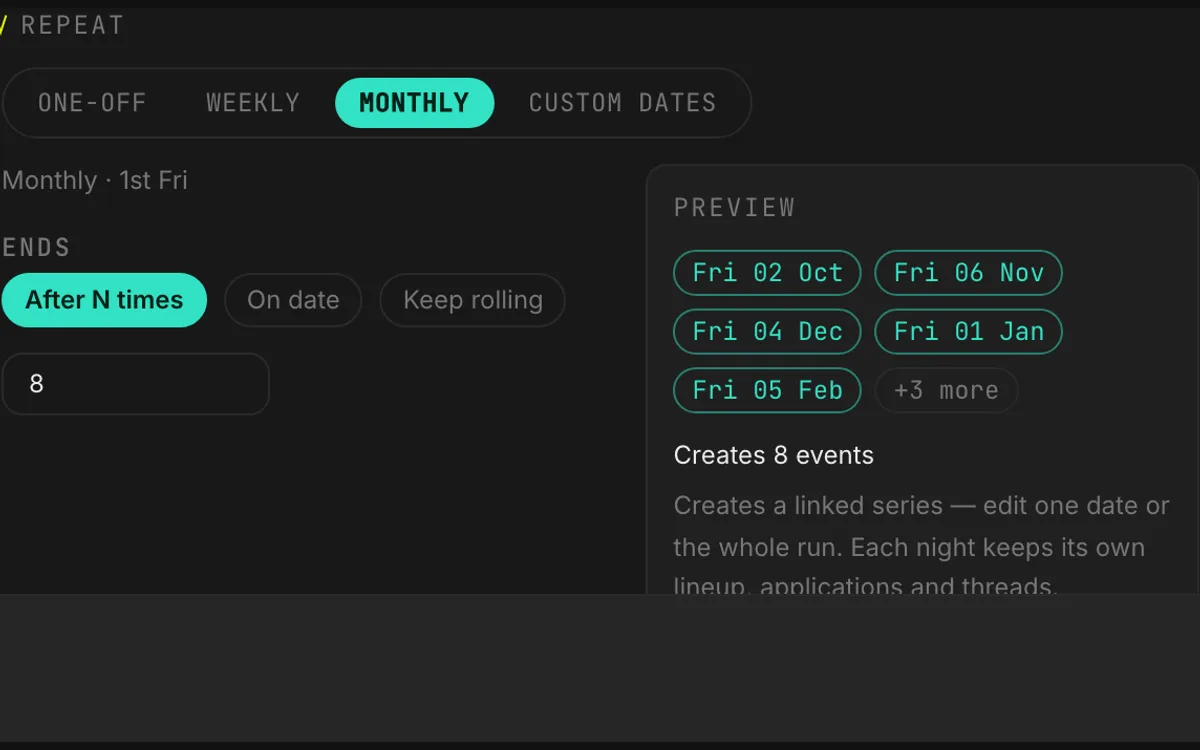Expand the +3 more dates chip
The width and height of the screenshot is (1200, 750).
pos(946,391)
